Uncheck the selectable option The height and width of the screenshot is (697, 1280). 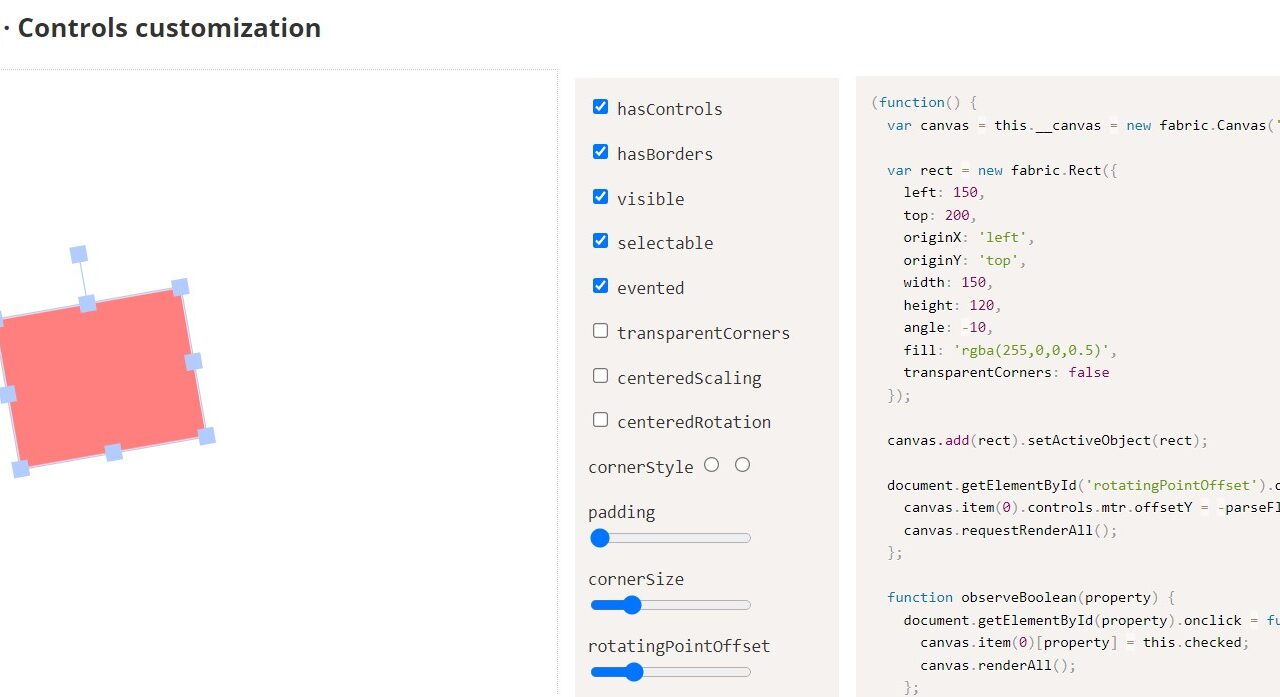600,241
